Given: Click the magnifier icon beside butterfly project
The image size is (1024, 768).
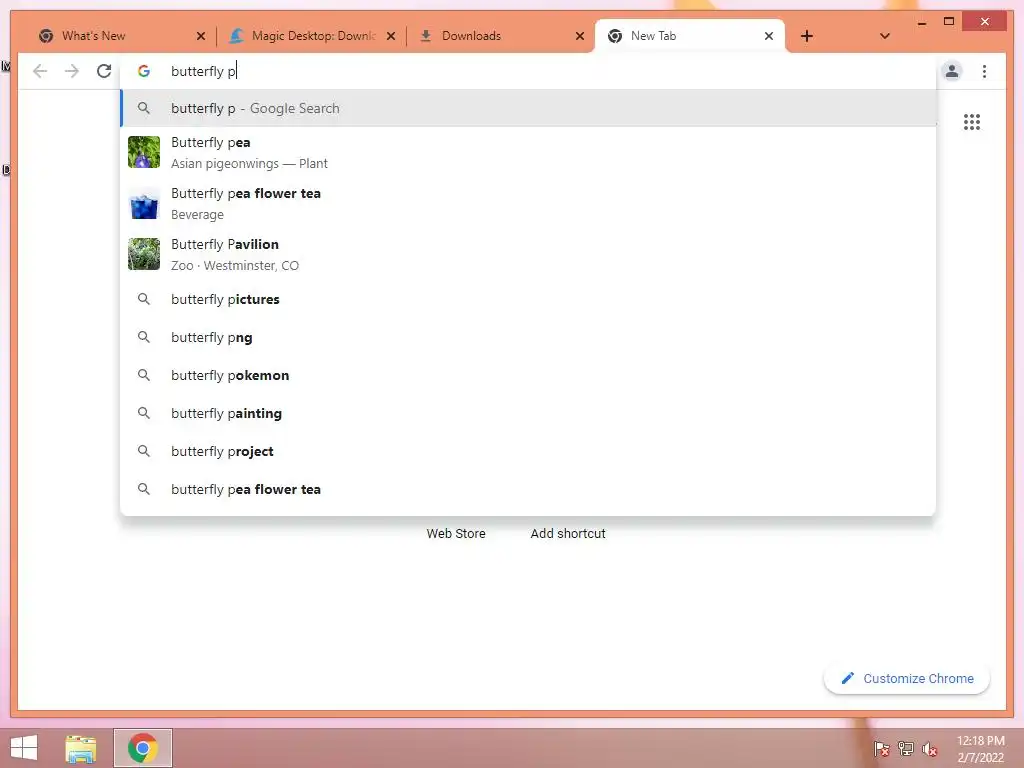Looking at the screenshot, I should (x=144, y=451).
